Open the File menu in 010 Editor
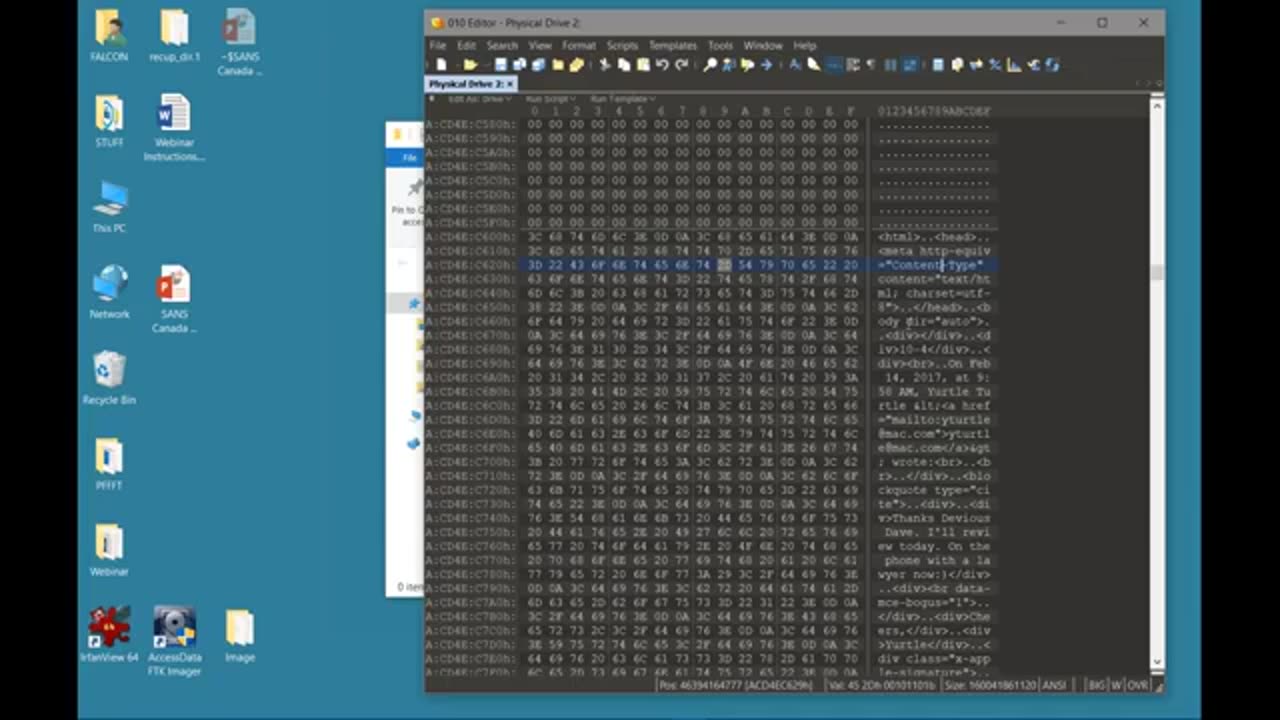 [x=438, y=45]
